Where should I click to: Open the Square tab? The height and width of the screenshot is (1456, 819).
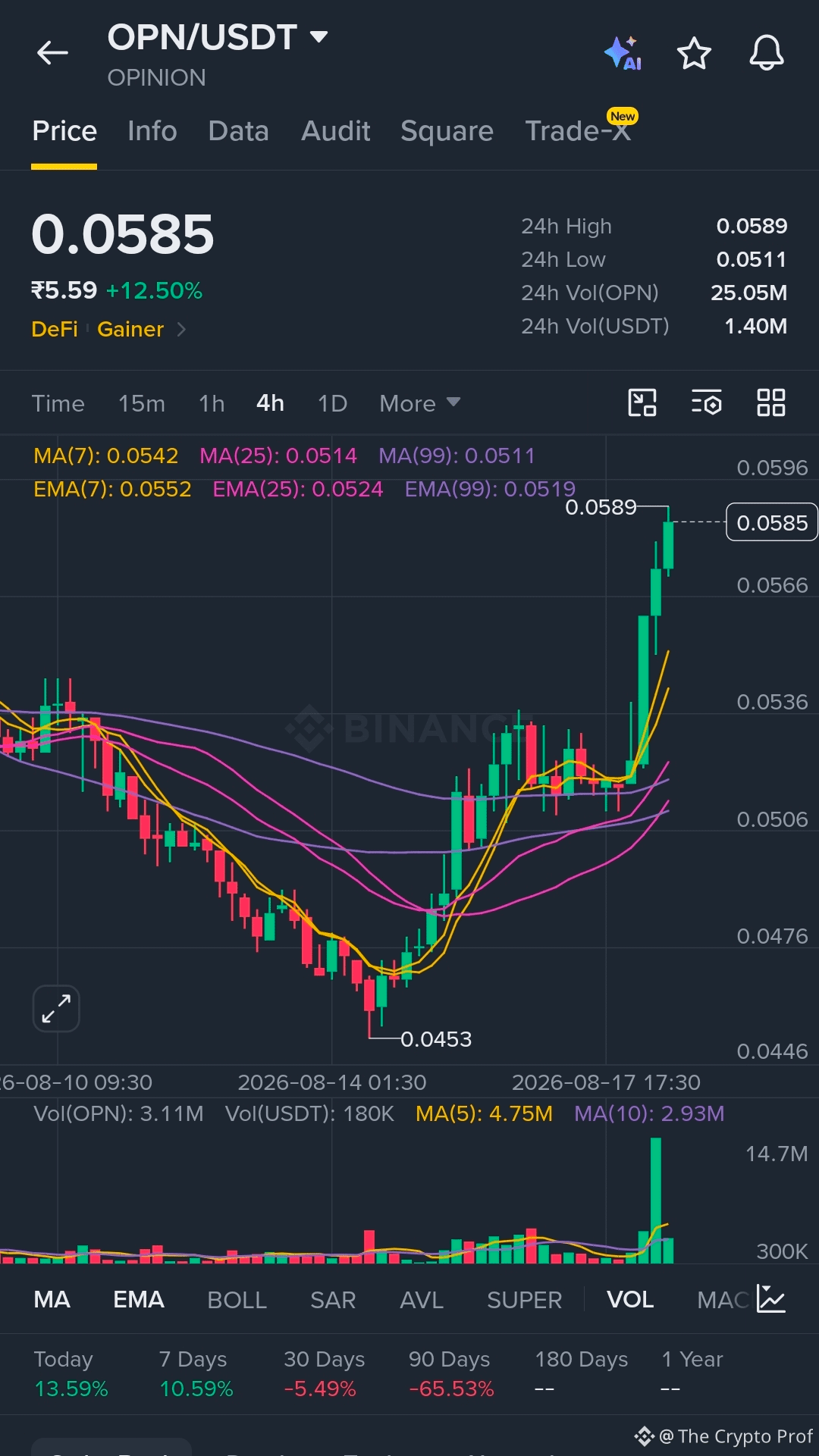[x=447, y=131]
